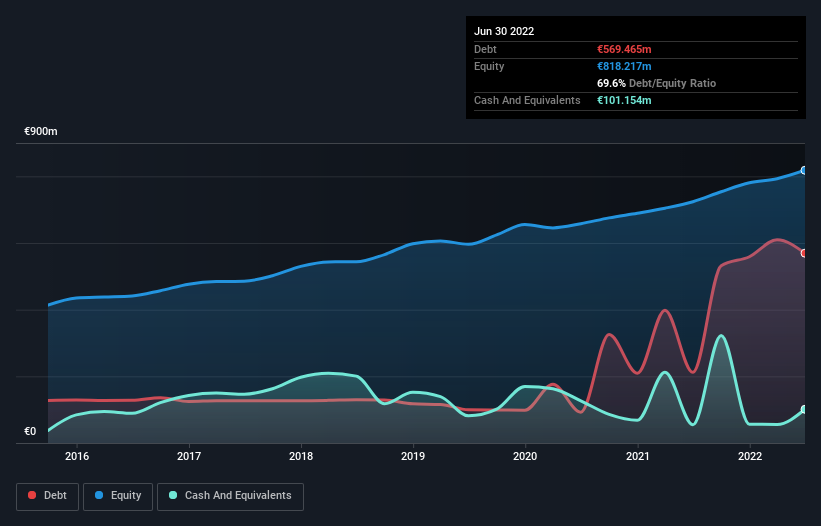Click the tooltip's Cash And Equivalents label
Screen dimensions: 821x526
(x=527, y=100)
